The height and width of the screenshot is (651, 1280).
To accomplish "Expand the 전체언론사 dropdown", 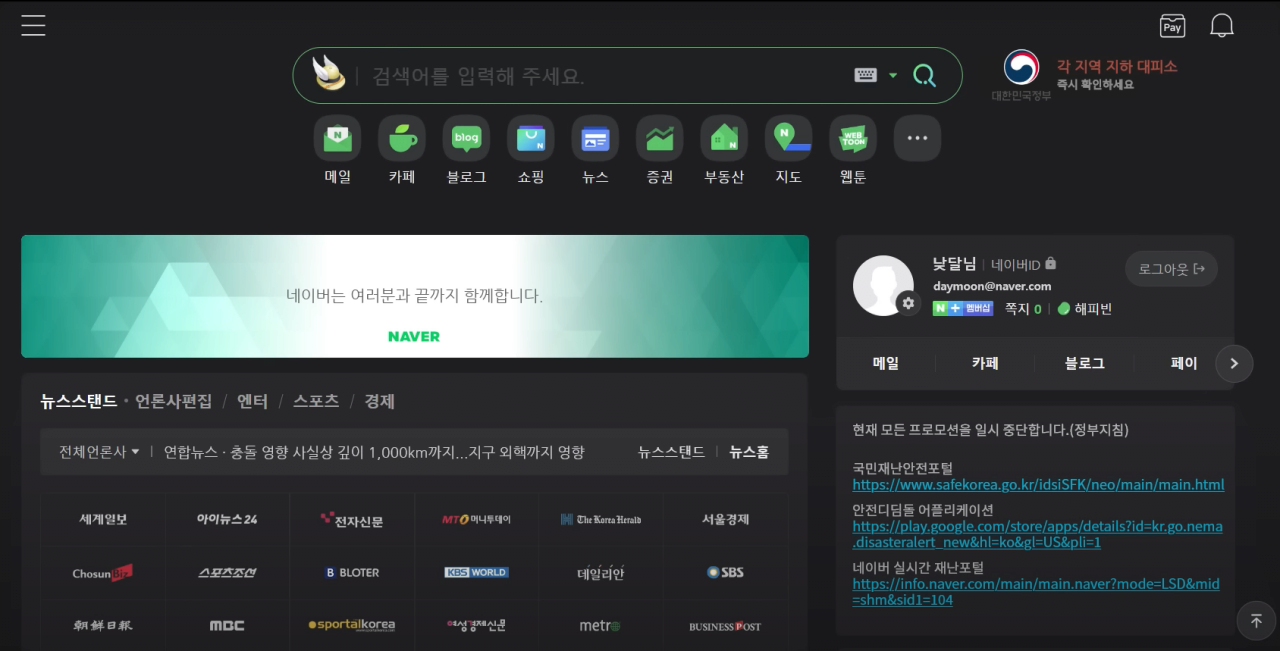I will point(99,452).
